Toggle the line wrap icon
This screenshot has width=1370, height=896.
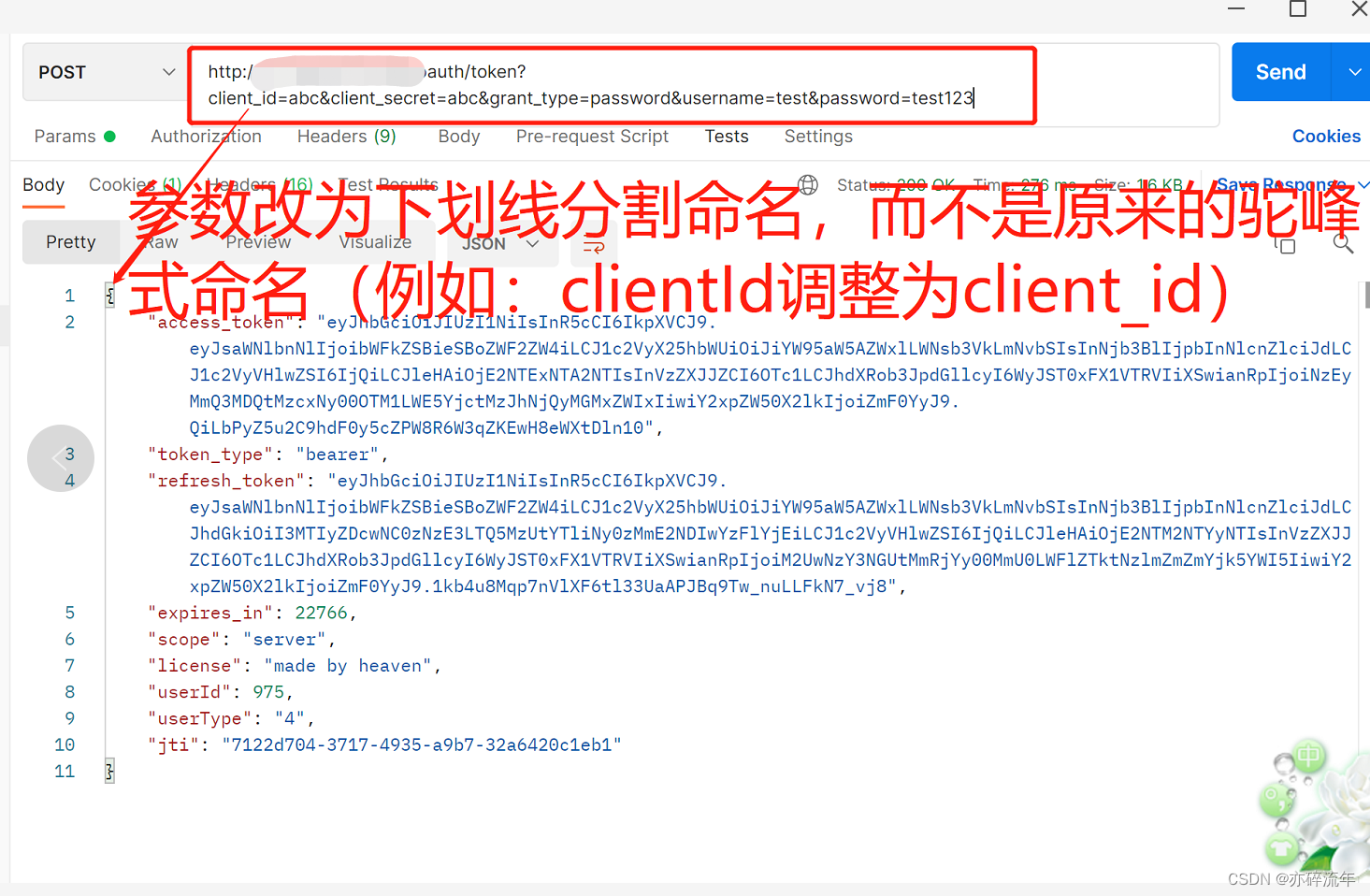[x=594, y=247]
